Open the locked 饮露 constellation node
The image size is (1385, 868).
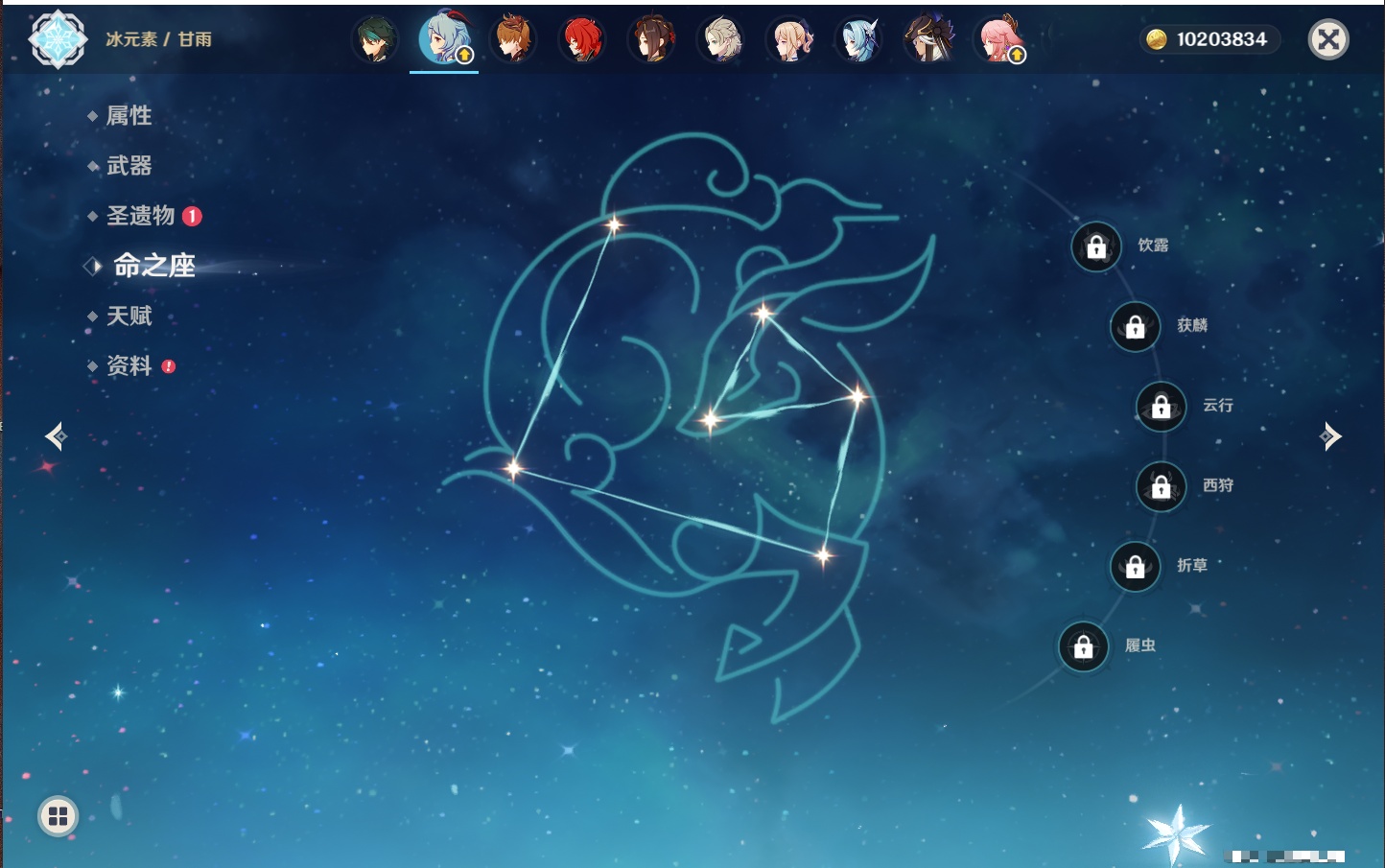1096,247
